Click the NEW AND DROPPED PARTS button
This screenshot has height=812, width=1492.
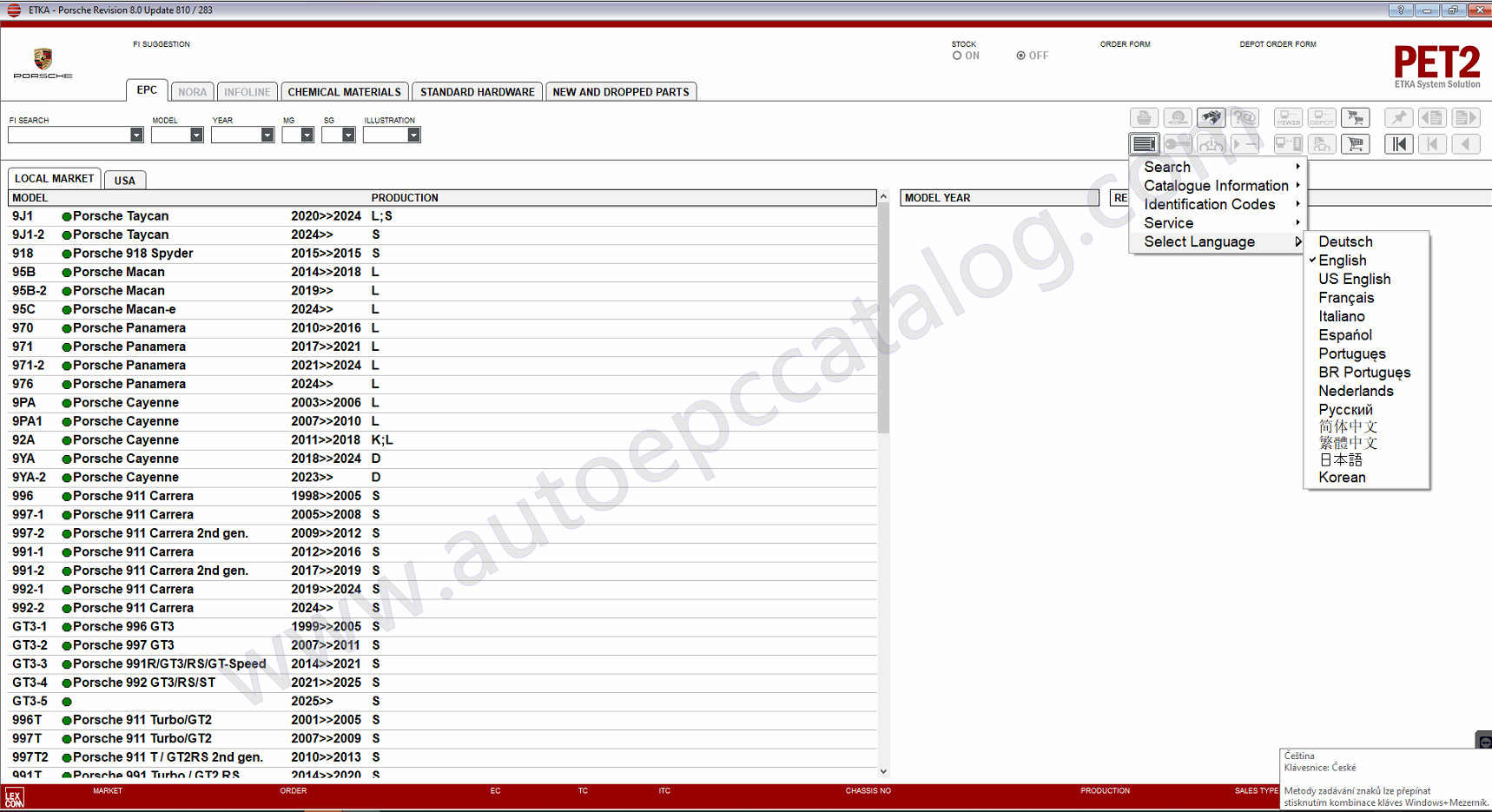[620, 92]
